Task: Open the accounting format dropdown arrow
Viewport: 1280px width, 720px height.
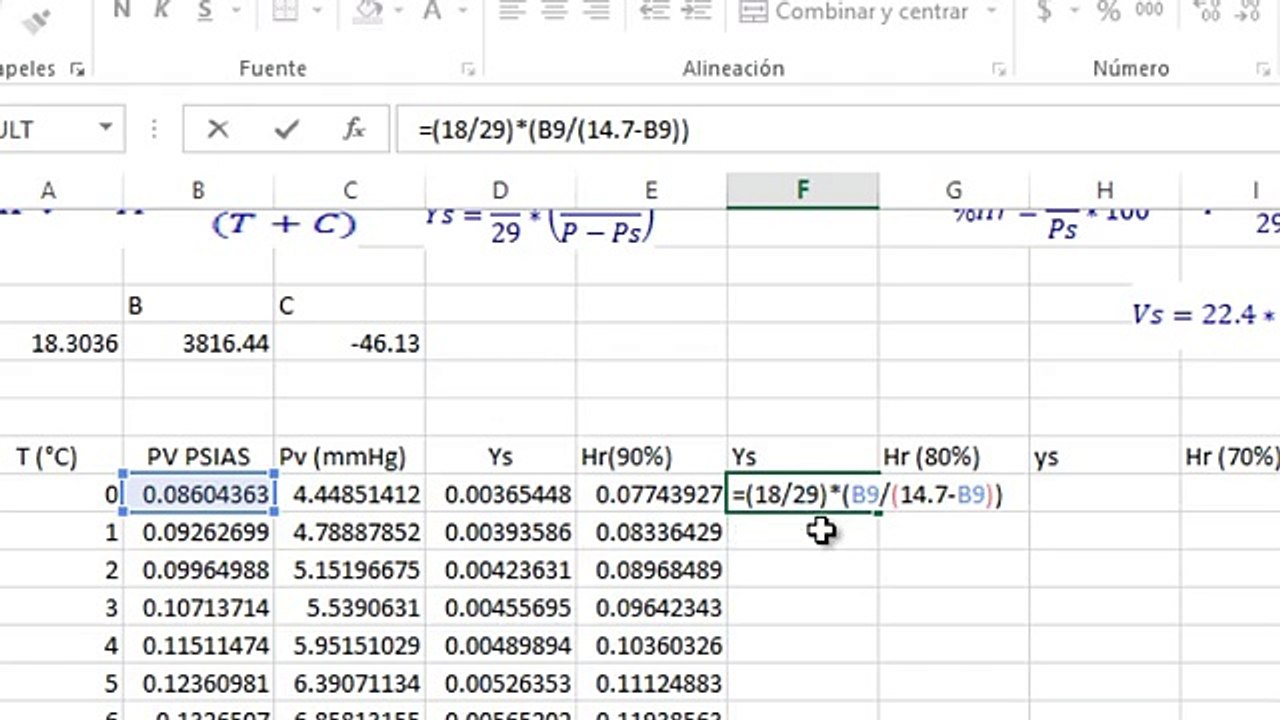Action: (x=1074, y=12)
